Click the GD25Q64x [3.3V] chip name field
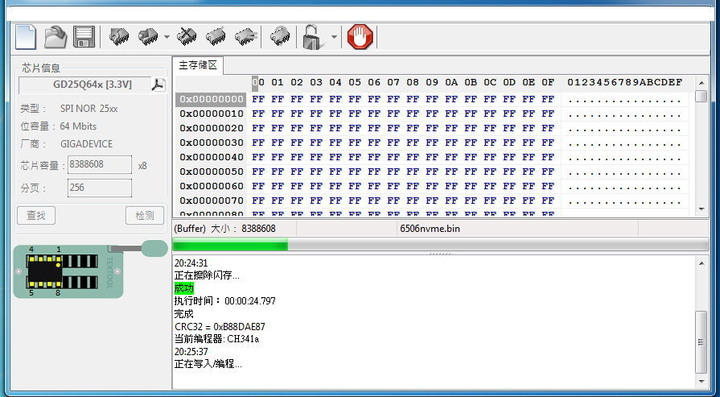 click(84, 85)
